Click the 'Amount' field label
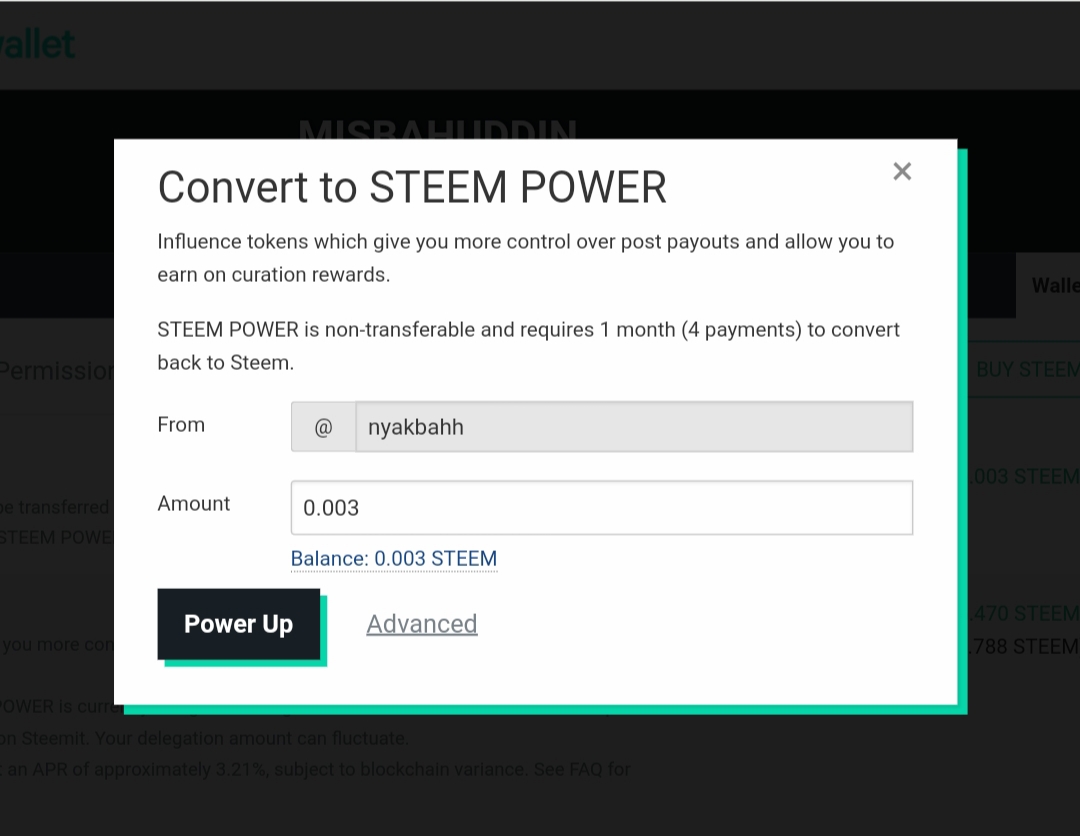The image size is (1080, 836). (x=194, y=503)
